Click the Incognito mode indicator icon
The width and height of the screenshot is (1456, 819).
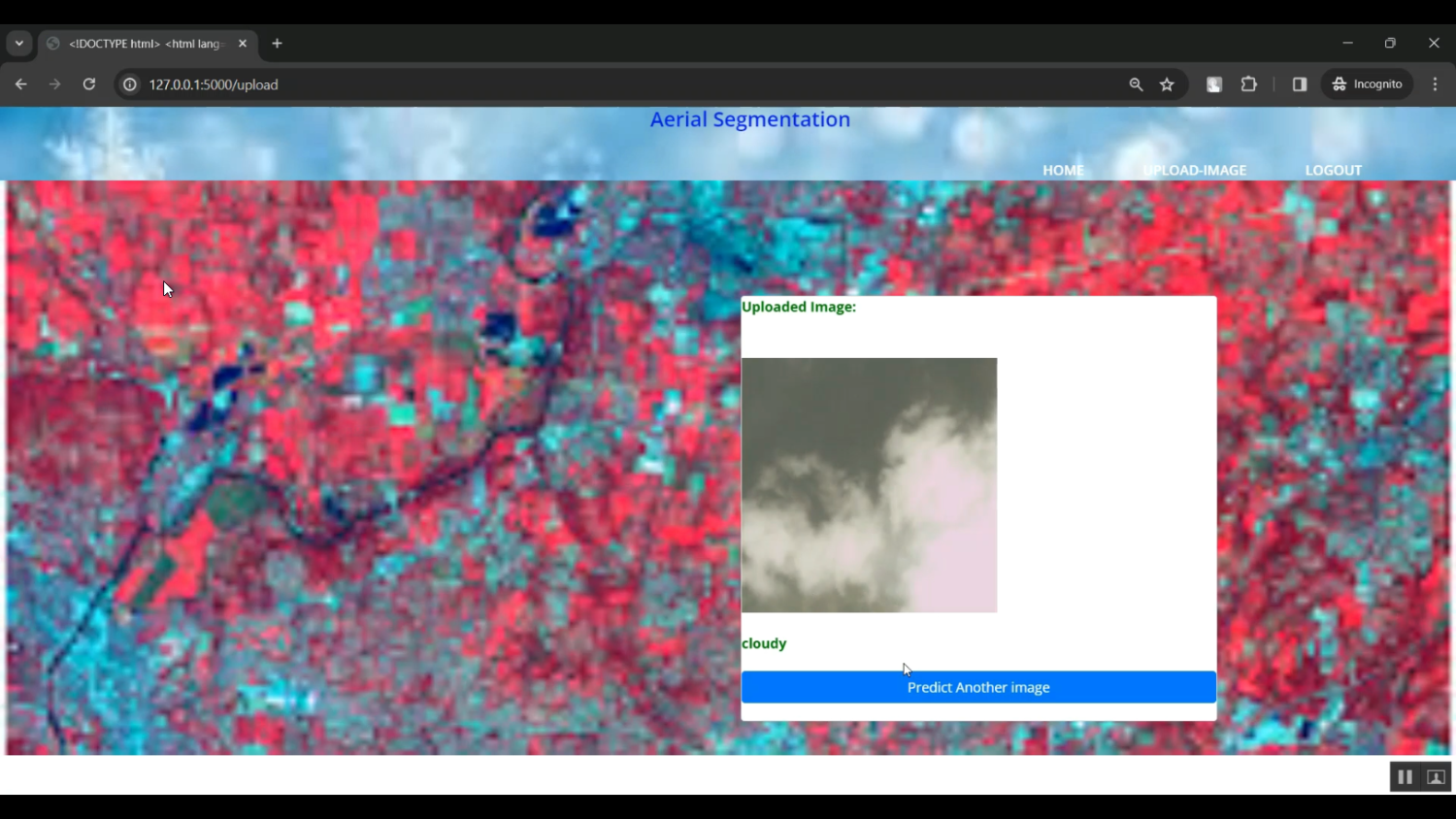click(x=1340, y=83)
